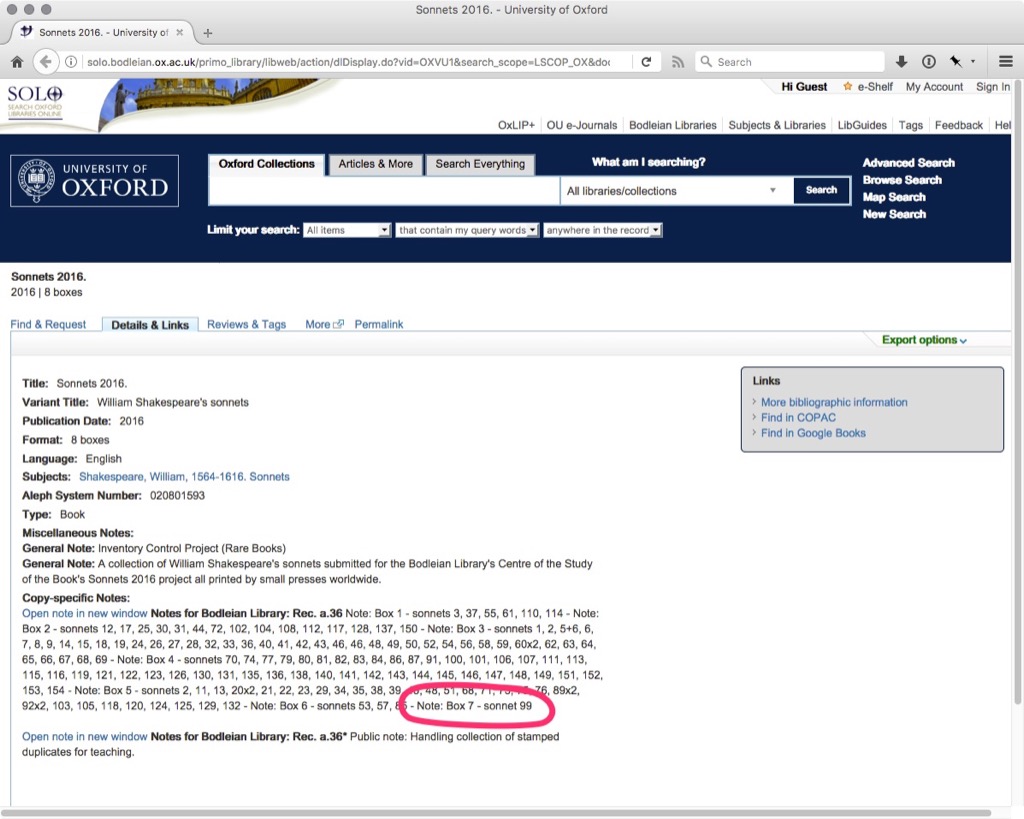Select the Articles & More tab

tap(376, 164)
